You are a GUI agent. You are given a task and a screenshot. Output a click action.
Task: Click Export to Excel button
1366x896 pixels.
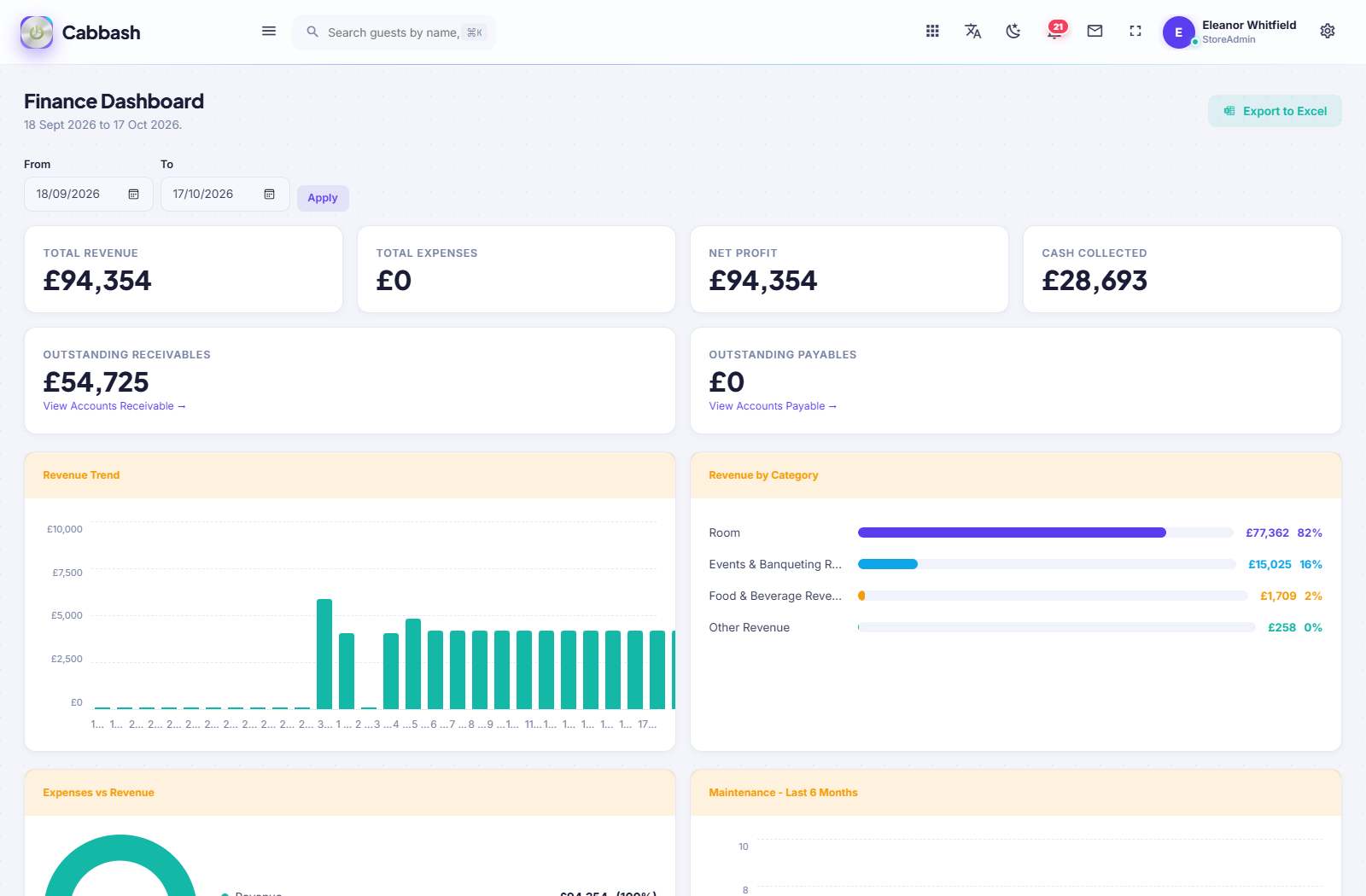(x=1275, y=111)
